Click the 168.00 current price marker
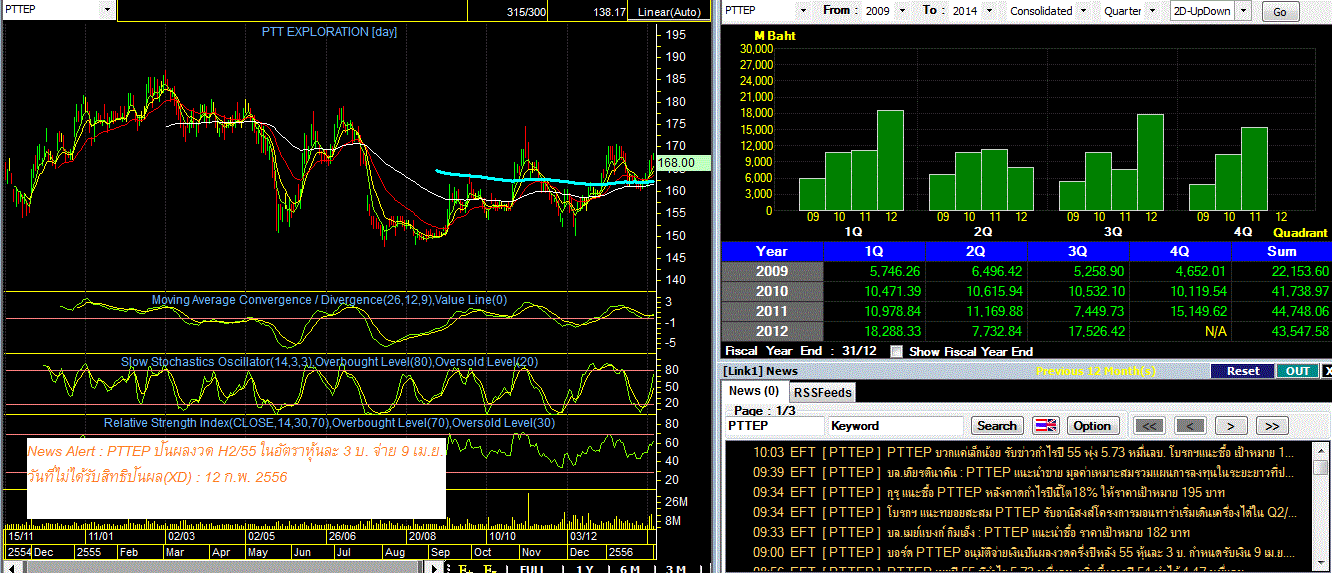Viewport: 1332px width, 573px height. [x=682, y=163]
